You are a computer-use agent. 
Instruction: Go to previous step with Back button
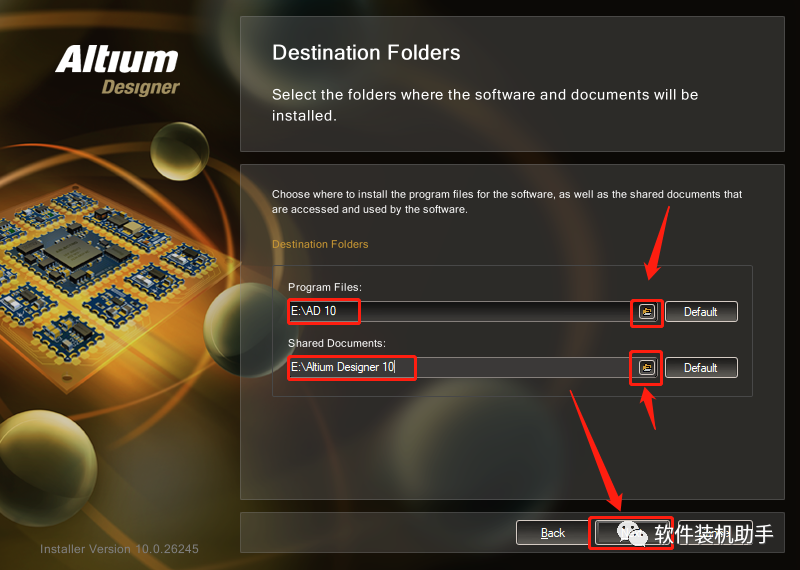coord(553,533)
